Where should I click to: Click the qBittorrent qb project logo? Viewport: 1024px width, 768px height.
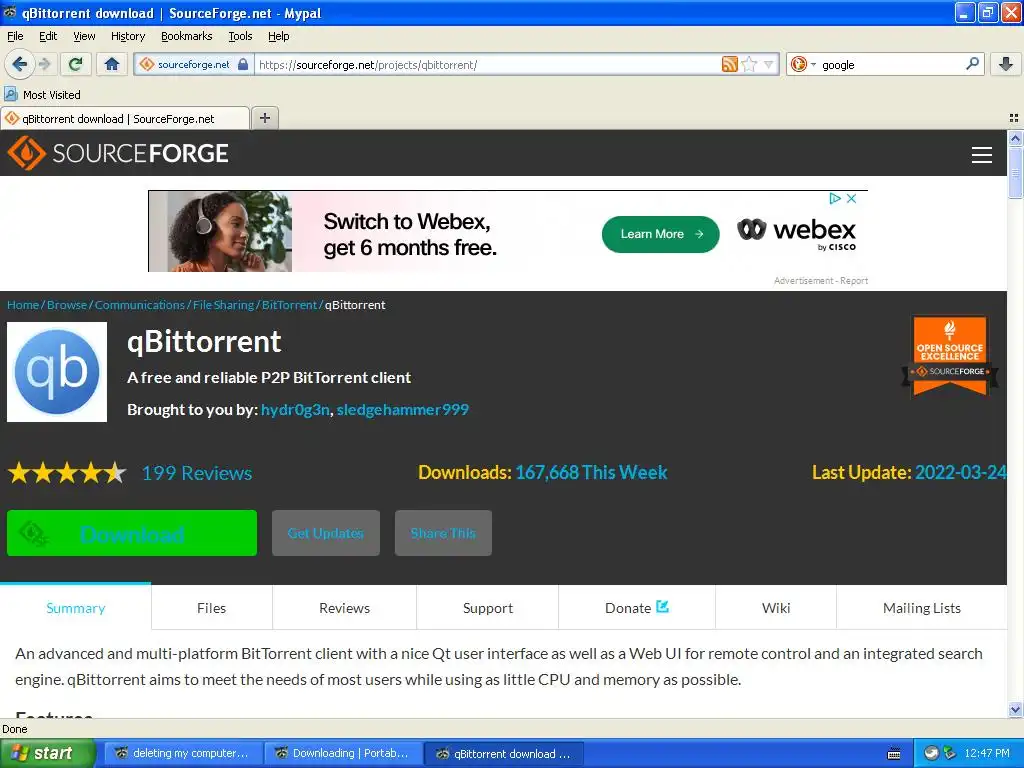click(57, 372)
